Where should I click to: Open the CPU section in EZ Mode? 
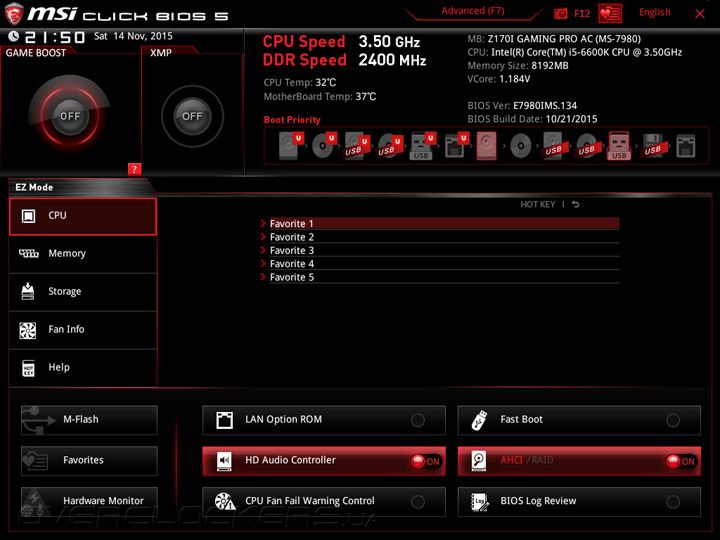pos(83,216)
